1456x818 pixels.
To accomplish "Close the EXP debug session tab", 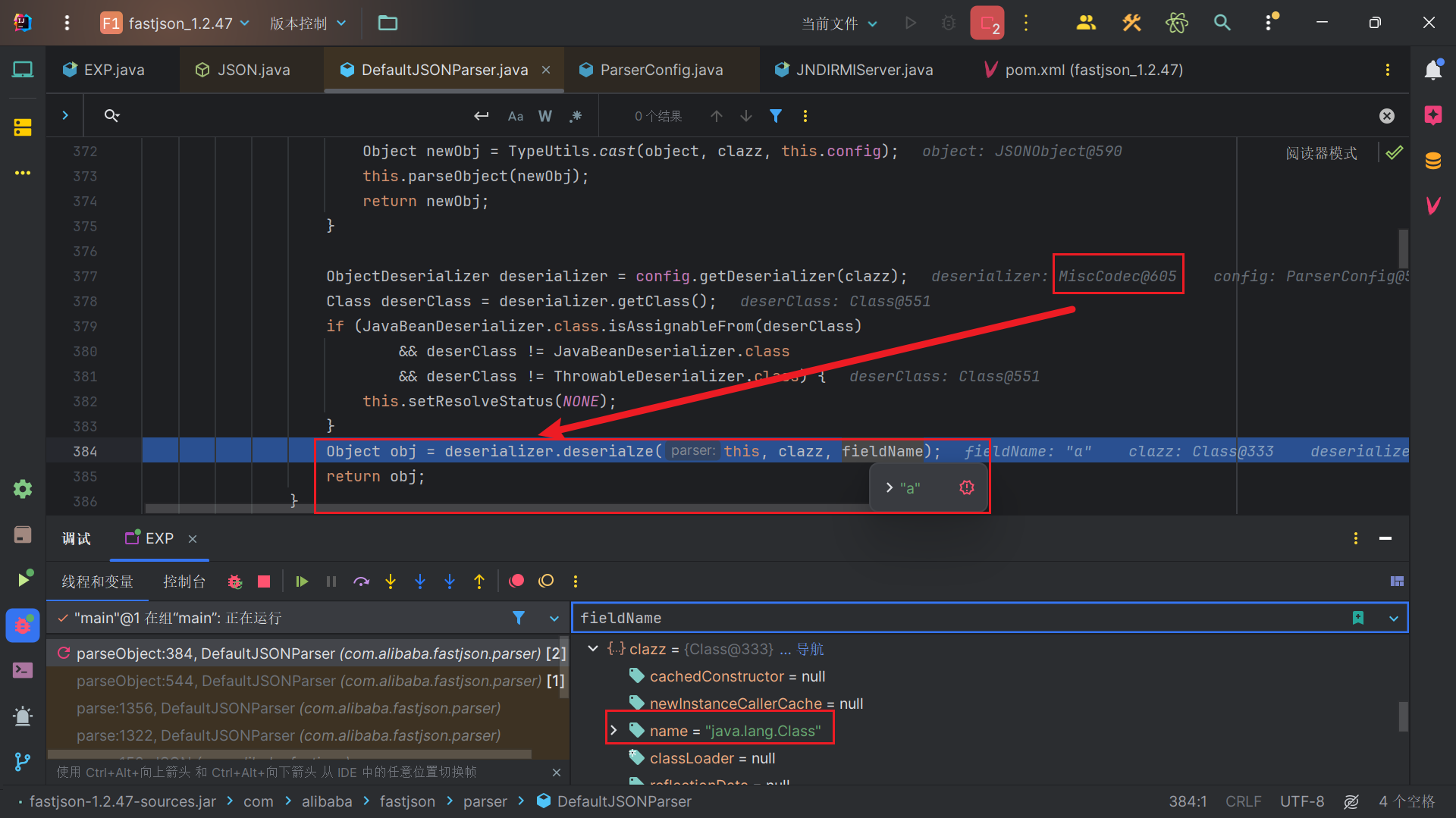I will point(193,538).
